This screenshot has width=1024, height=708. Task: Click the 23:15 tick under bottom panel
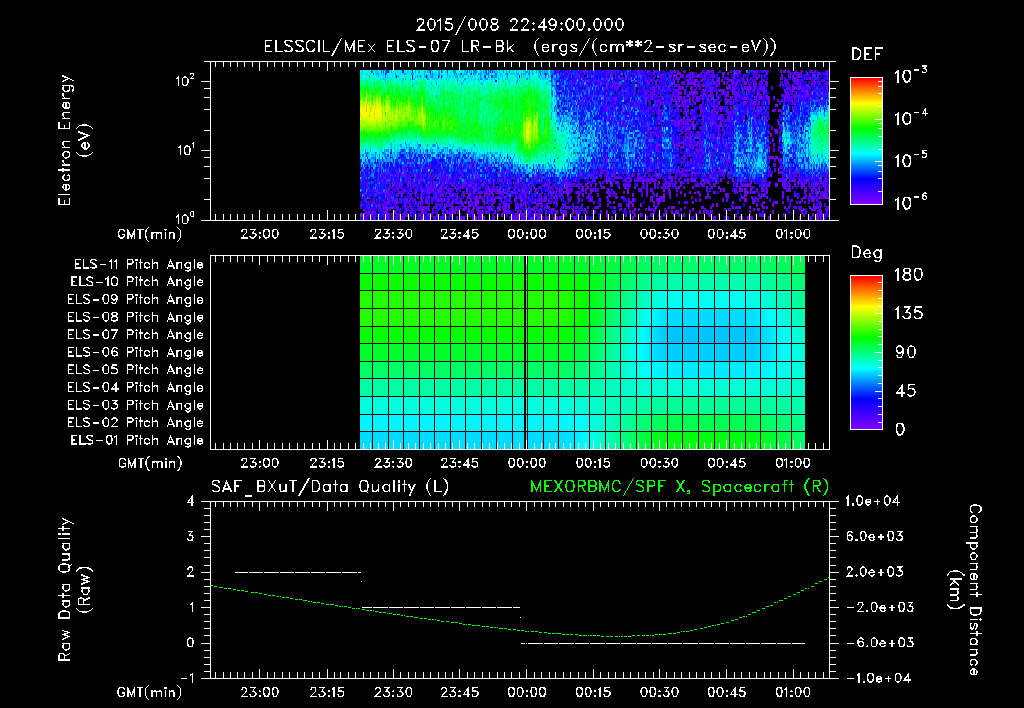tap(327, 692)
